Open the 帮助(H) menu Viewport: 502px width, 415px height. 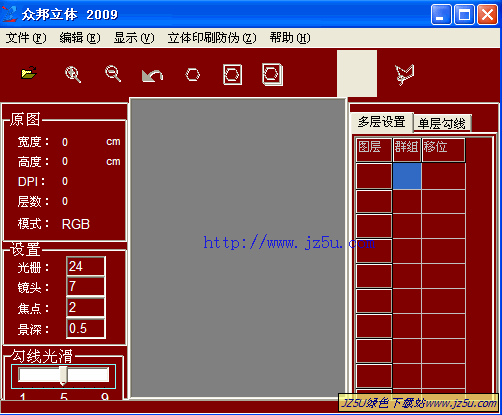[290, 38]
